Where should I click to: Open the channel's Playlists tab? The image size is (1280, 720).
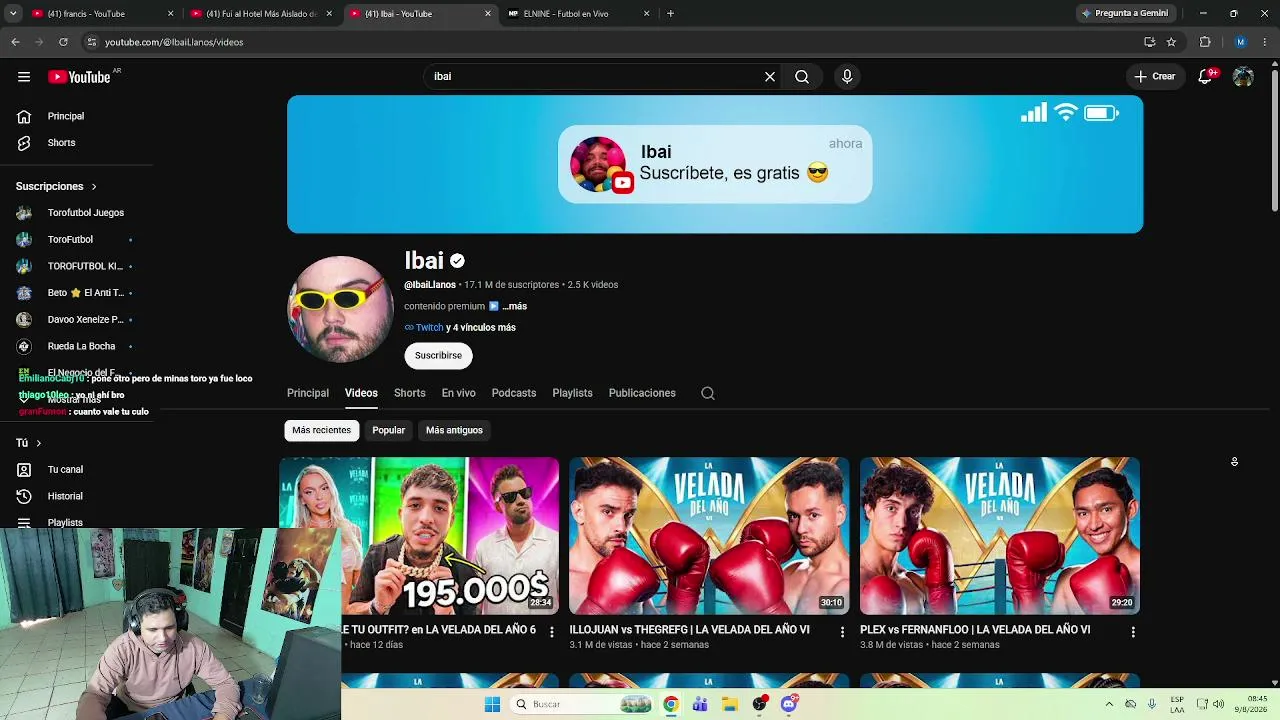[x=573, y=393]
